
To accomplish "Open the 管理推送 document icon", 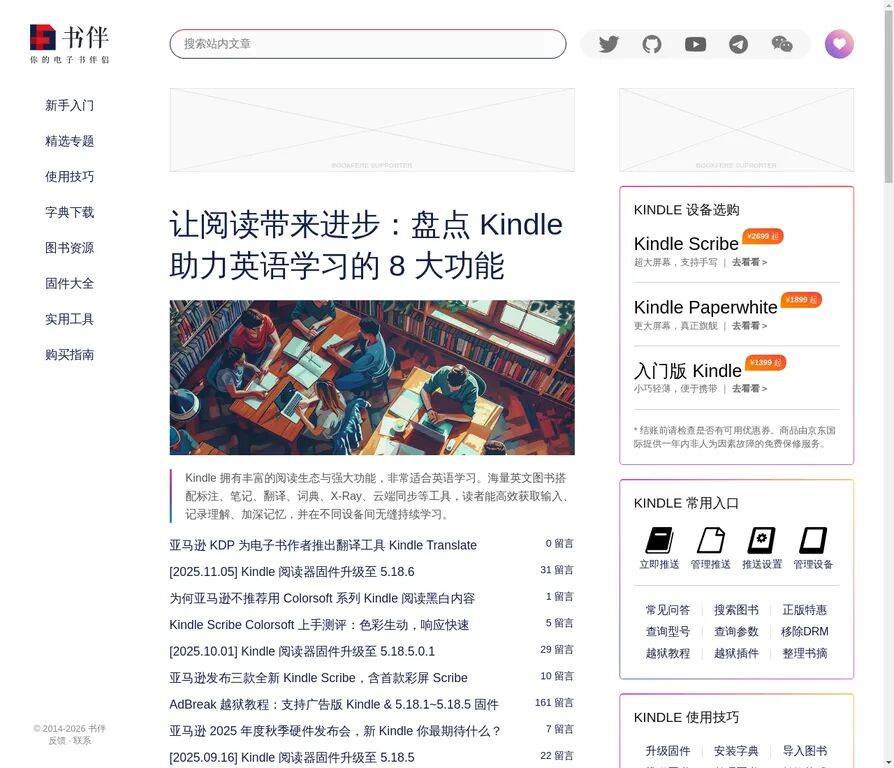I will (x=710, y=541).
